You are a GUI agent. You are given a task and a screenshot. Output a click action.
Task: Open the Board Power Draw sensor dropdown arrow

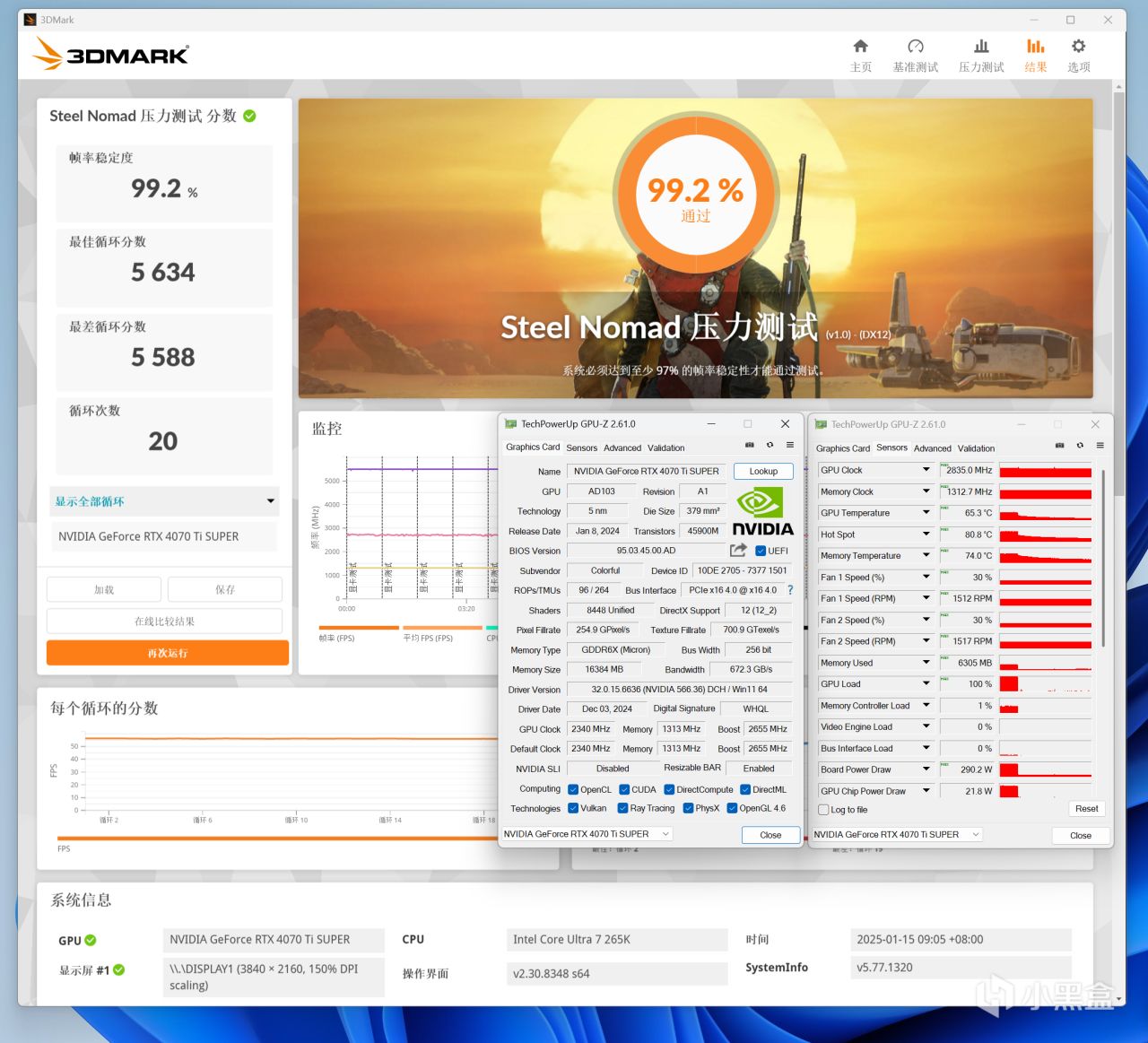926,769
